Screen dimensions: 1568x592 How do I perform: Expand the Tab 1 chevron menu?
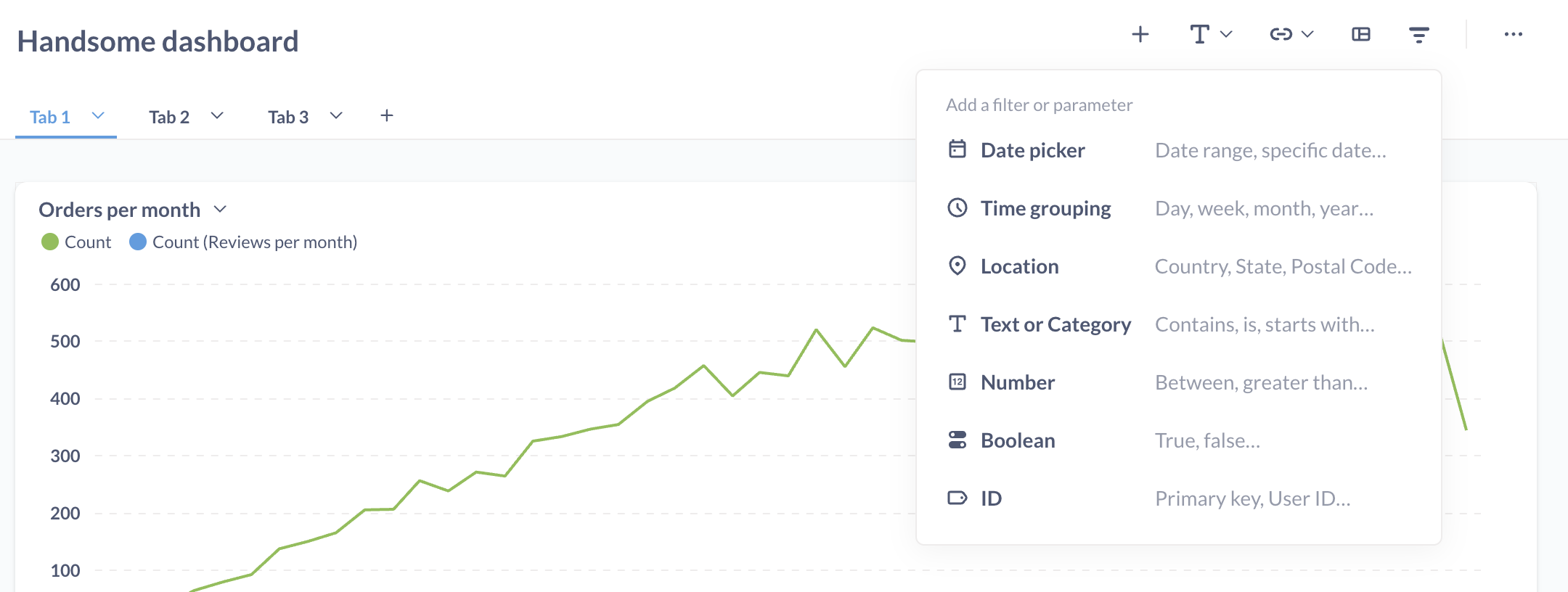point(98,116)
